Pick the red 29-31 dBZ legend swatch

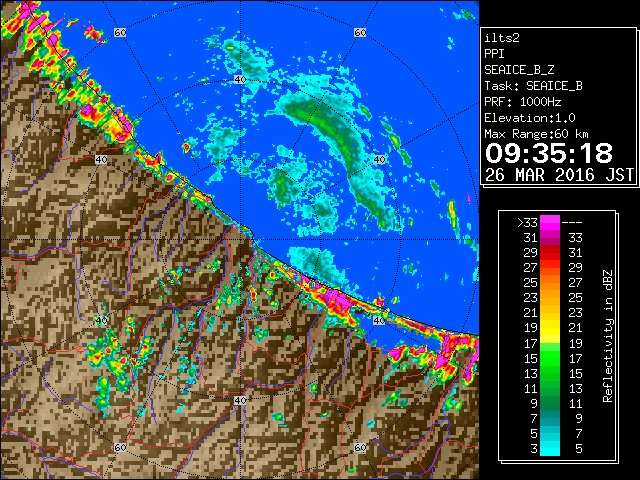point(550,253)
